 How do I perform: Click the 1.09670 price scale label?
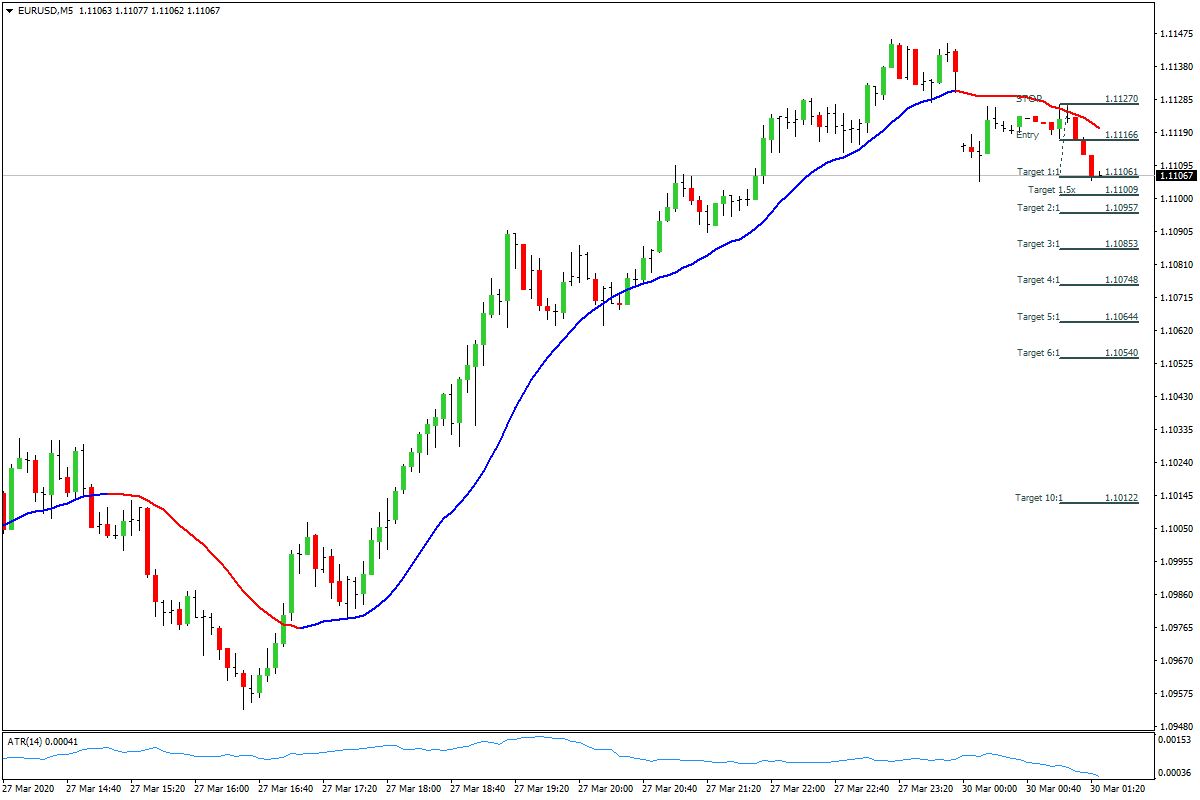point(1176,661)
